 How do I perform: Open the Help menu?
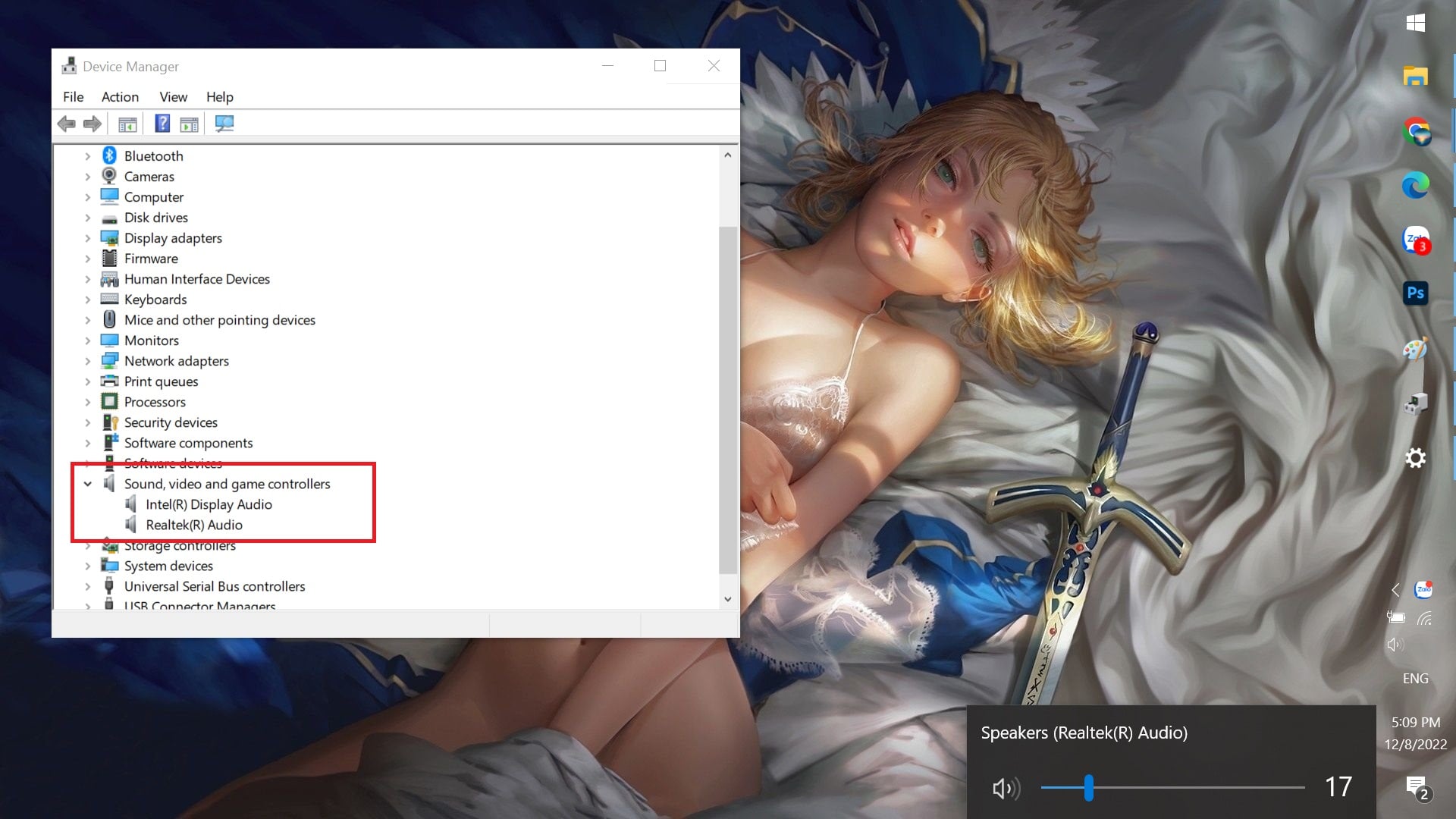[x=220, y=97]
